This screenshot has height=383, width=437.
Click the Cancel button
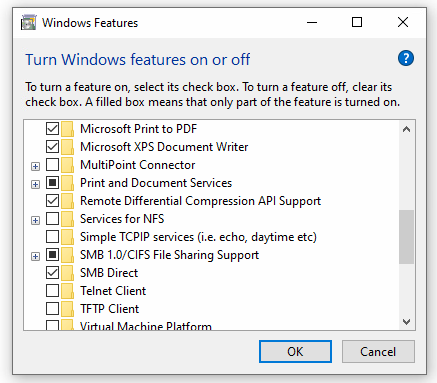coord(378,351)
